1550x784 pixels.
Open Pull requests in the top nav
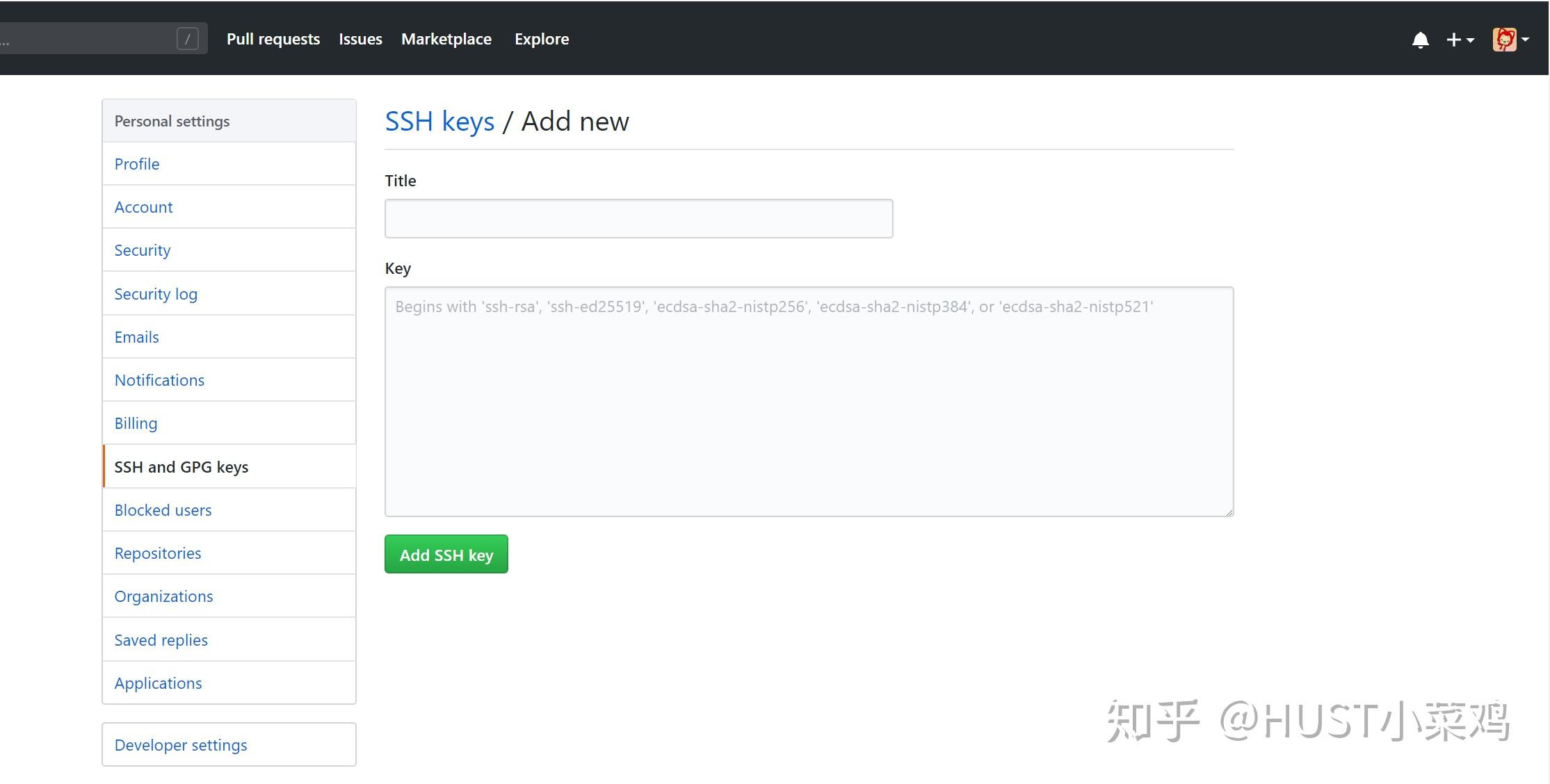(273, 39)
